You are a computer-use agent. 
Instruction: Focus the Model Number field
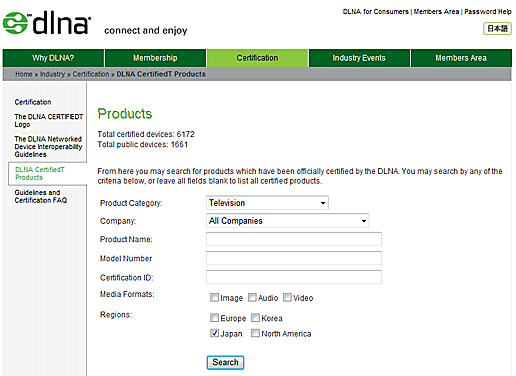tap(294, 258)
